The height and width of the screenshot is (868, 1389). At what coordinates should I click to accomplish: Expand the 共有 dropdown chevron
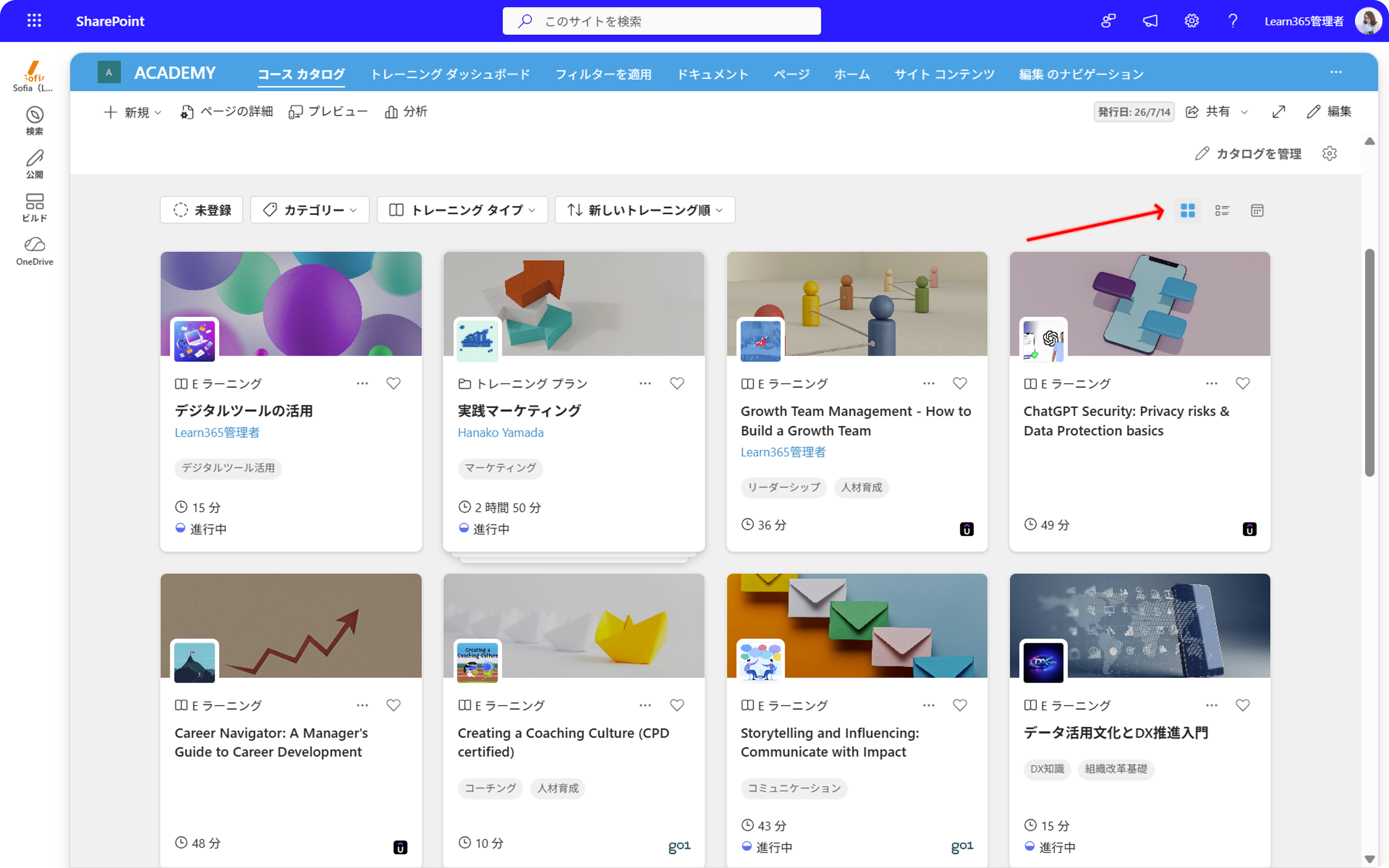pos(1244,113)
